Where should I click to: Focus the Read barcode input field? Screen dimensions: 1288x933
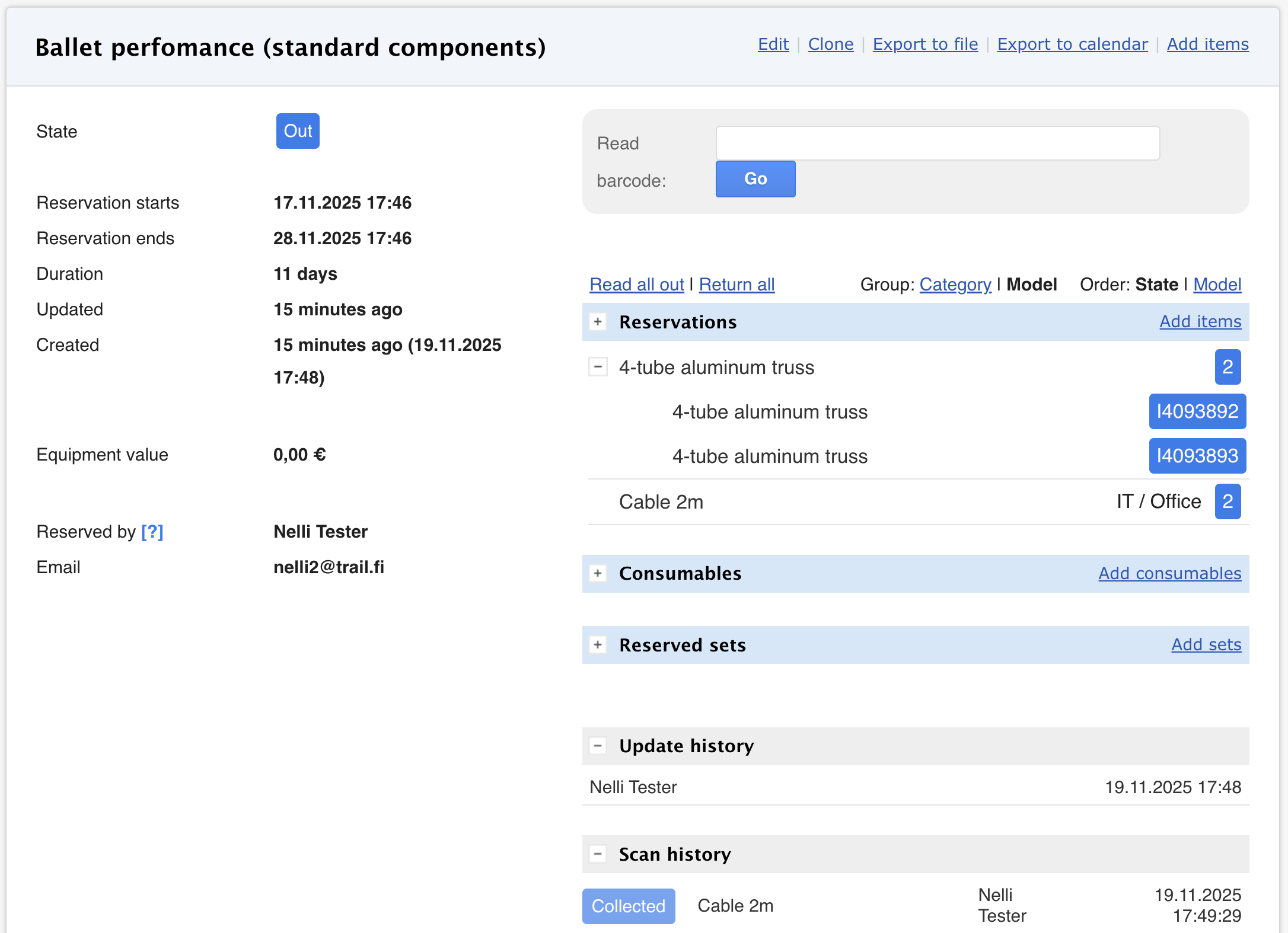coord(937,143)
